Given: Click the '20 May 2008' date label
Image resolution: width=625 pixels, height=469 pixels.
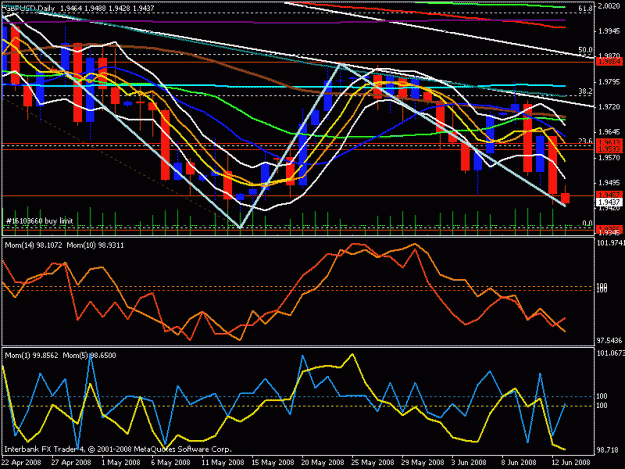Looking at the screenshot, I should [x=322, y=463].
